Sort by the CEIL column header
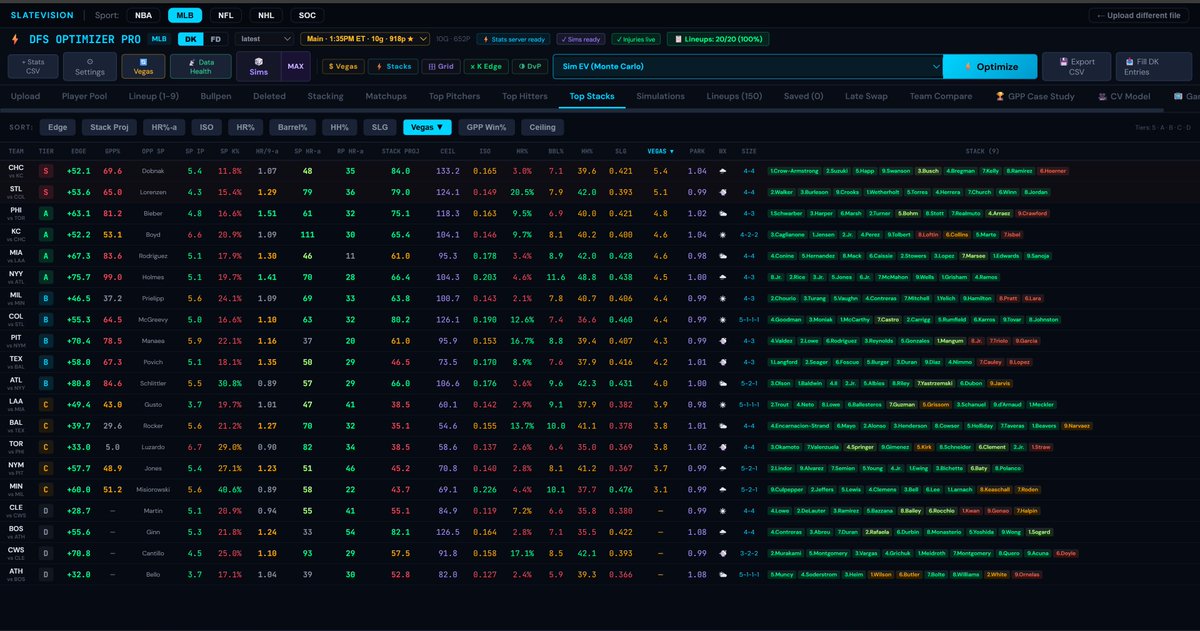This screenshot has width=1200, height=631. pyautogui.click(x=448, y=151)
